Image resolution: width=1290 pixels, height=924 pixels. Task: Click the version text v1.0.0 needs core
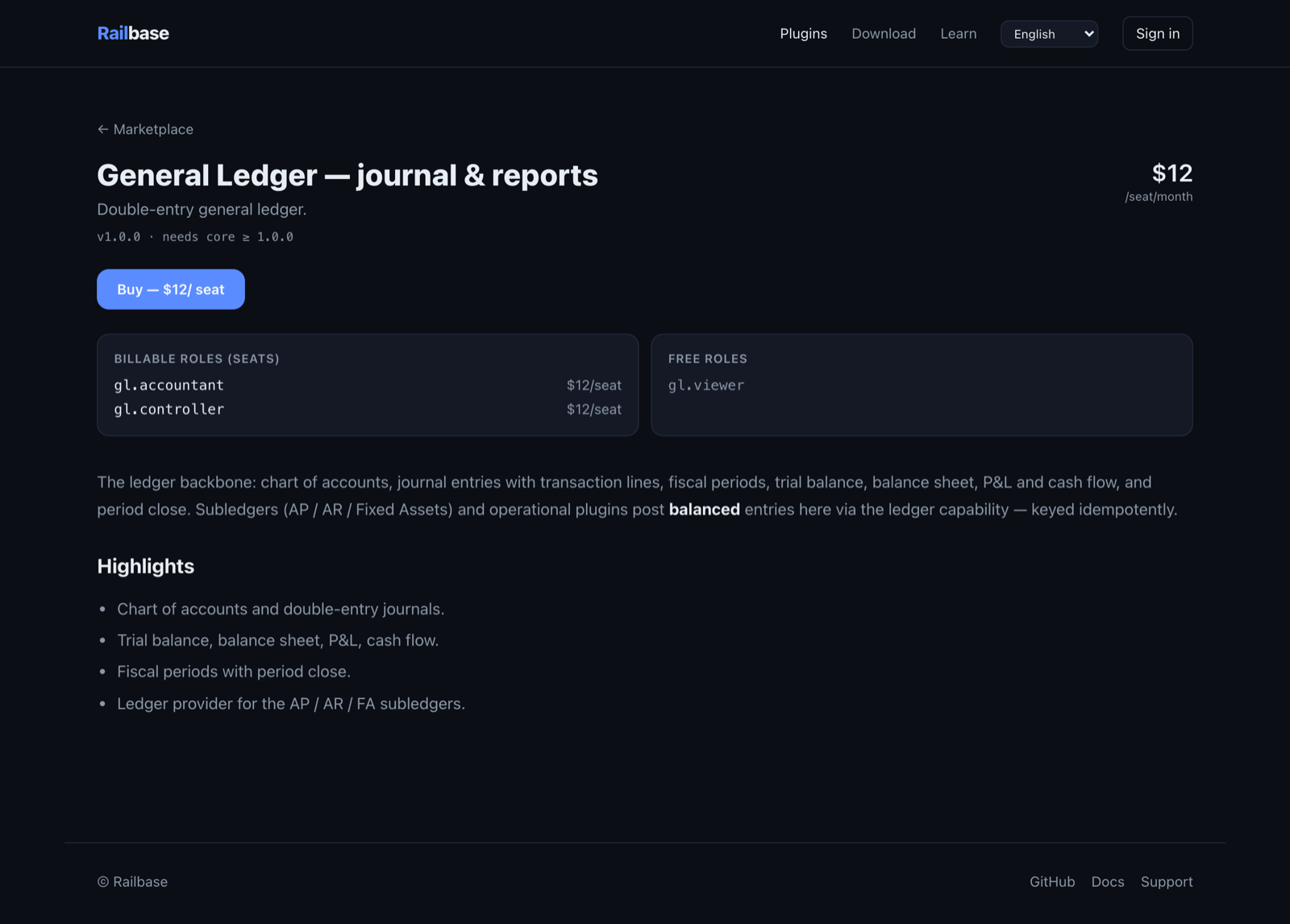tap(195, 237)
